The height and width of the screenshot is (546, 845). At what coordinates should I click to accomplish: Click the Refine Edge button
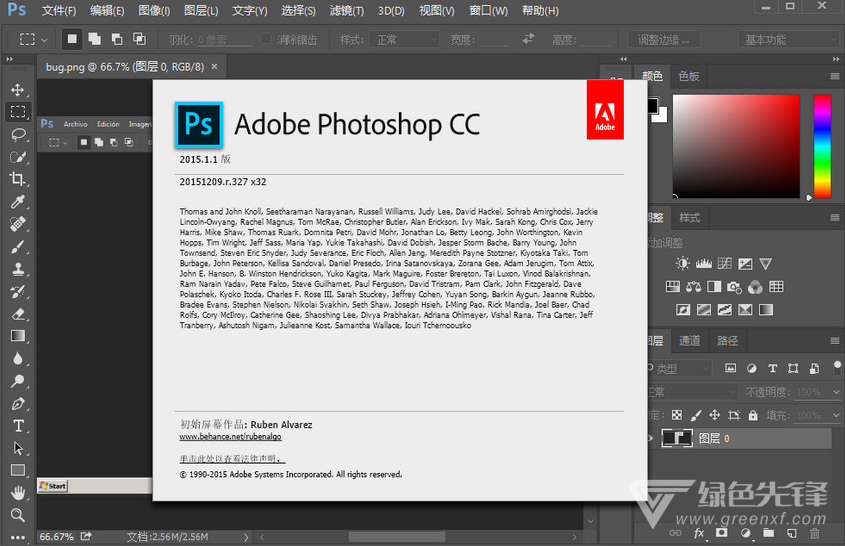click(x=664, y=39)
